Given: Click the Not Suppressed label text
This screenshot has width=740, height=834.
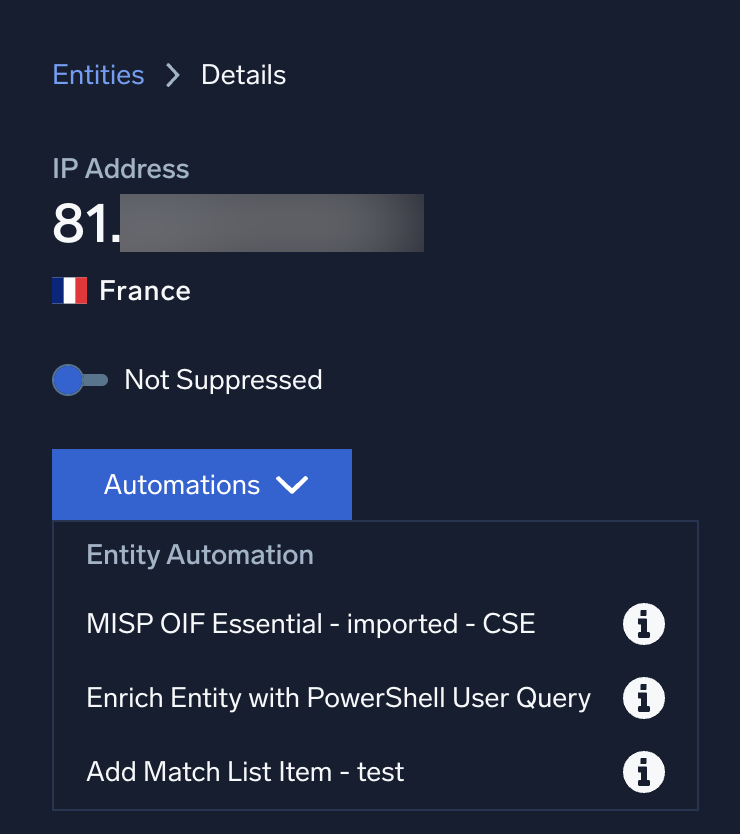Looking at the screenshot, I should coord(223,380).
